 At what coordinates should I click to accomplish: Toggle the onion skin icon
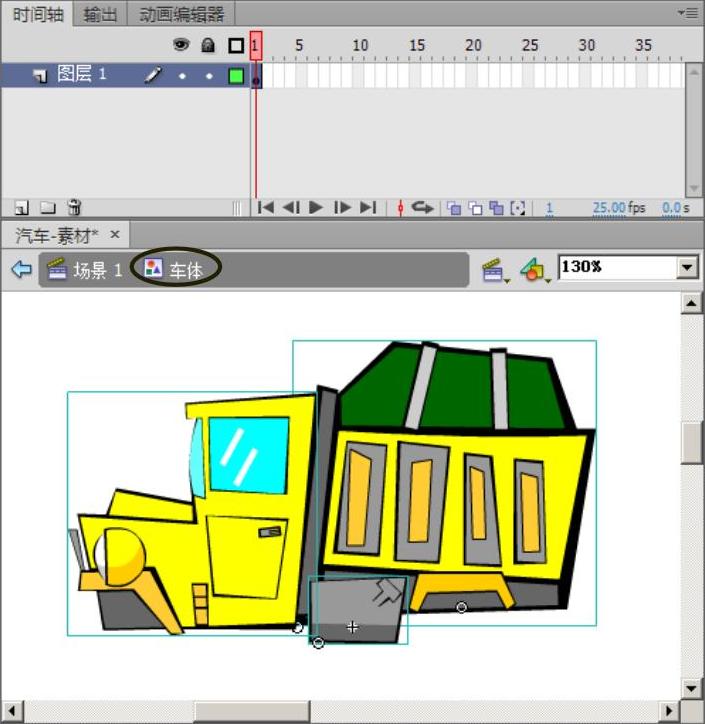(x=454, y=208)
